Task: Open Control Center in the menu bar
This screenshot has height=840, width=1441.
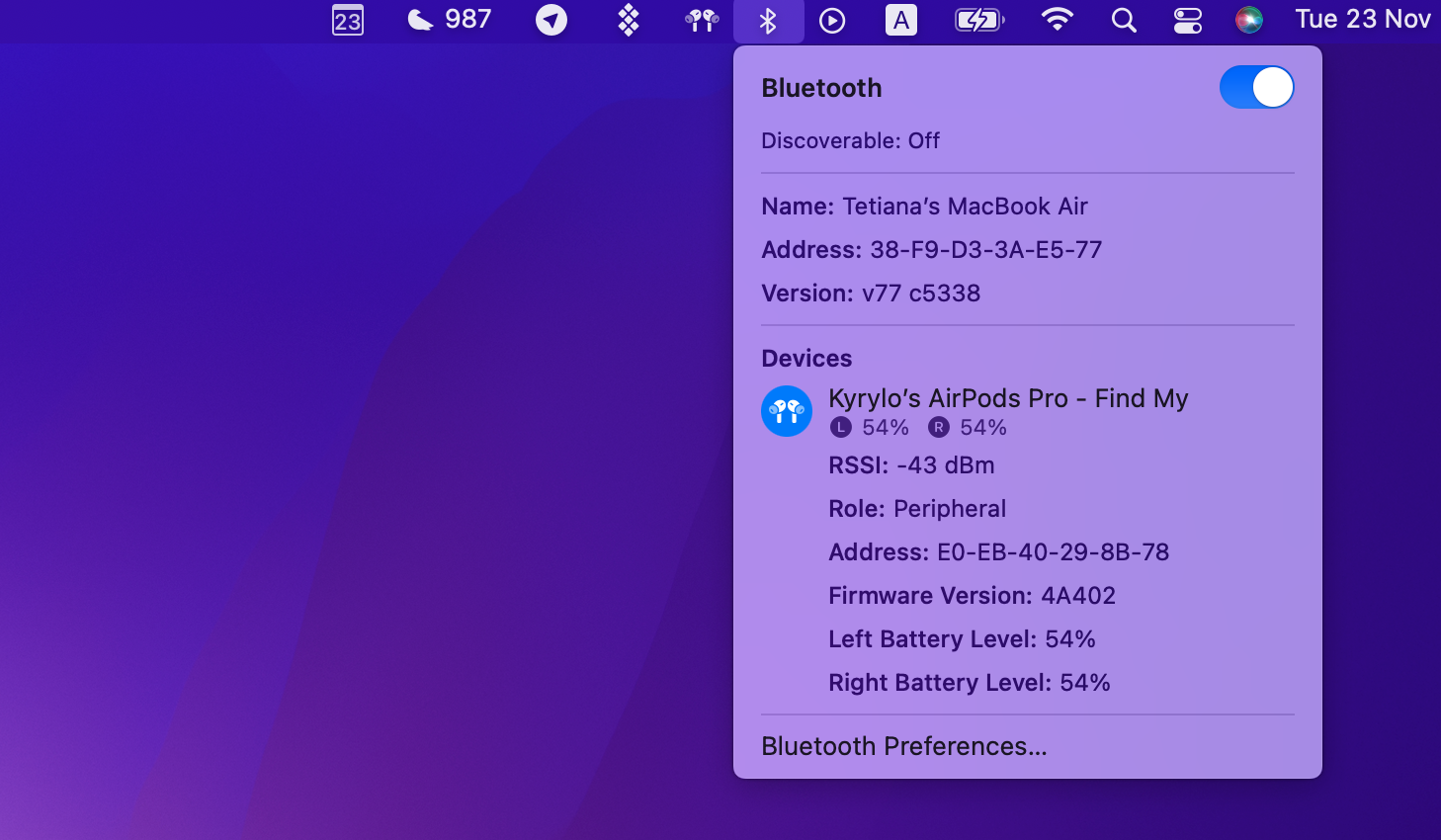Action: pos(1187,20)
